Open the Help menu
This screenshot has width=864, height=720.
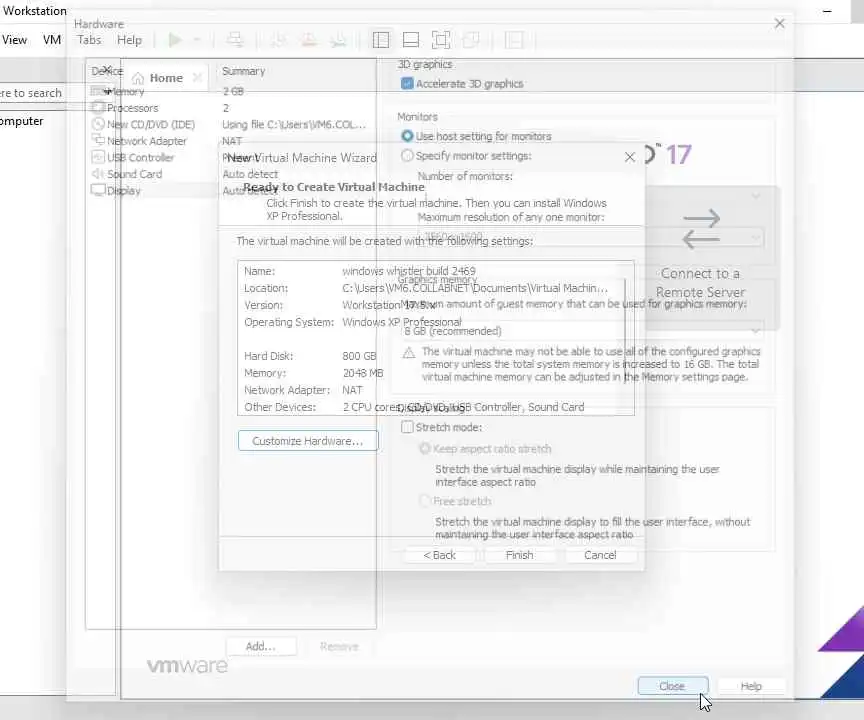pos(129,40)
